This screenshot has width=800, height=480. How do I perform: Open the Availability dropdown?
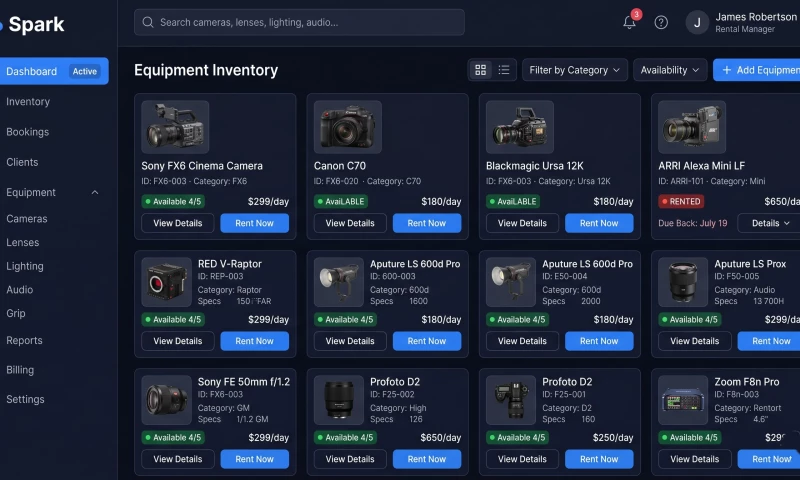670,70
